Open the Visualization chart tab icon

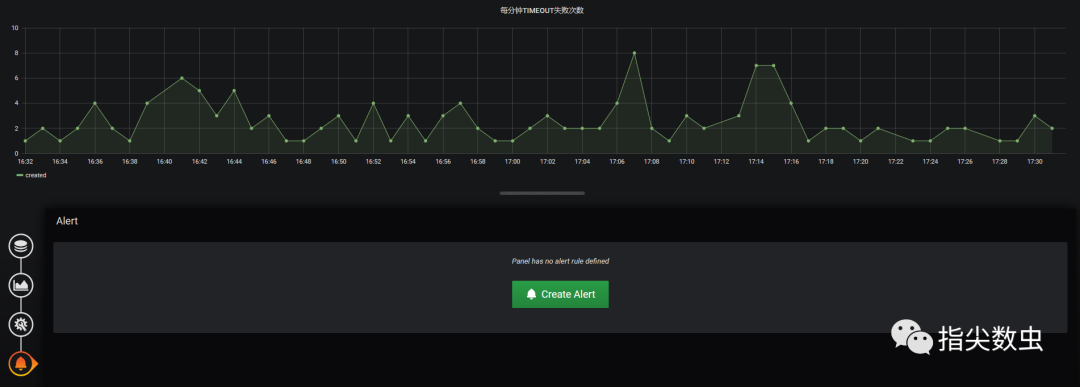21,285
